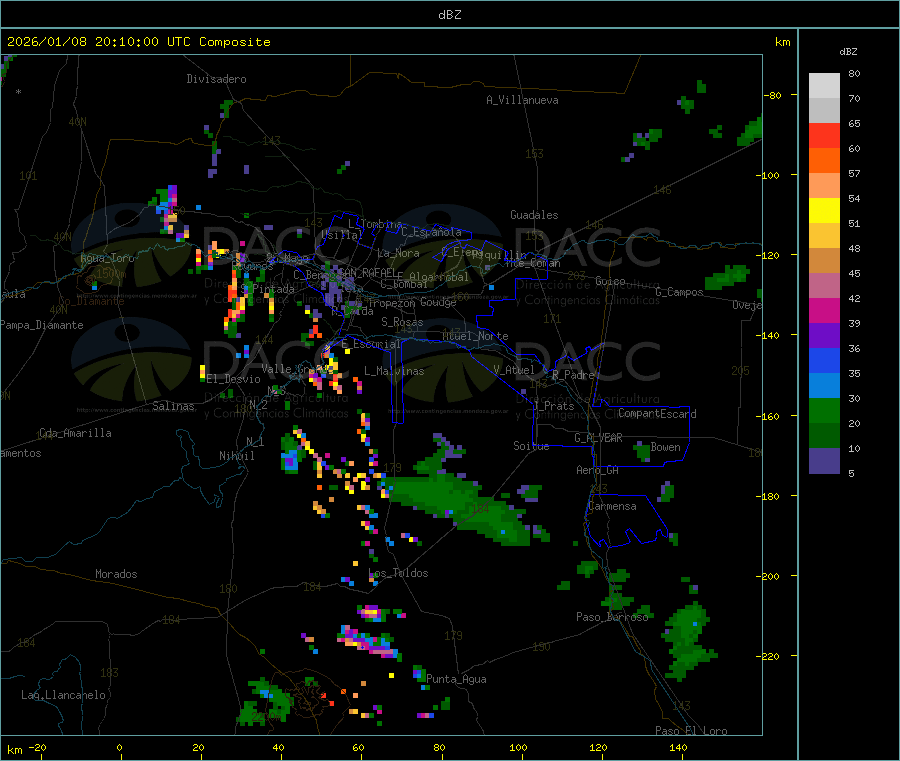Image resolution: width=900 pixels, height=761 pixels.
Task: Click the 42 dBZ magenta swatch
Action: click(x=824, y=310)
